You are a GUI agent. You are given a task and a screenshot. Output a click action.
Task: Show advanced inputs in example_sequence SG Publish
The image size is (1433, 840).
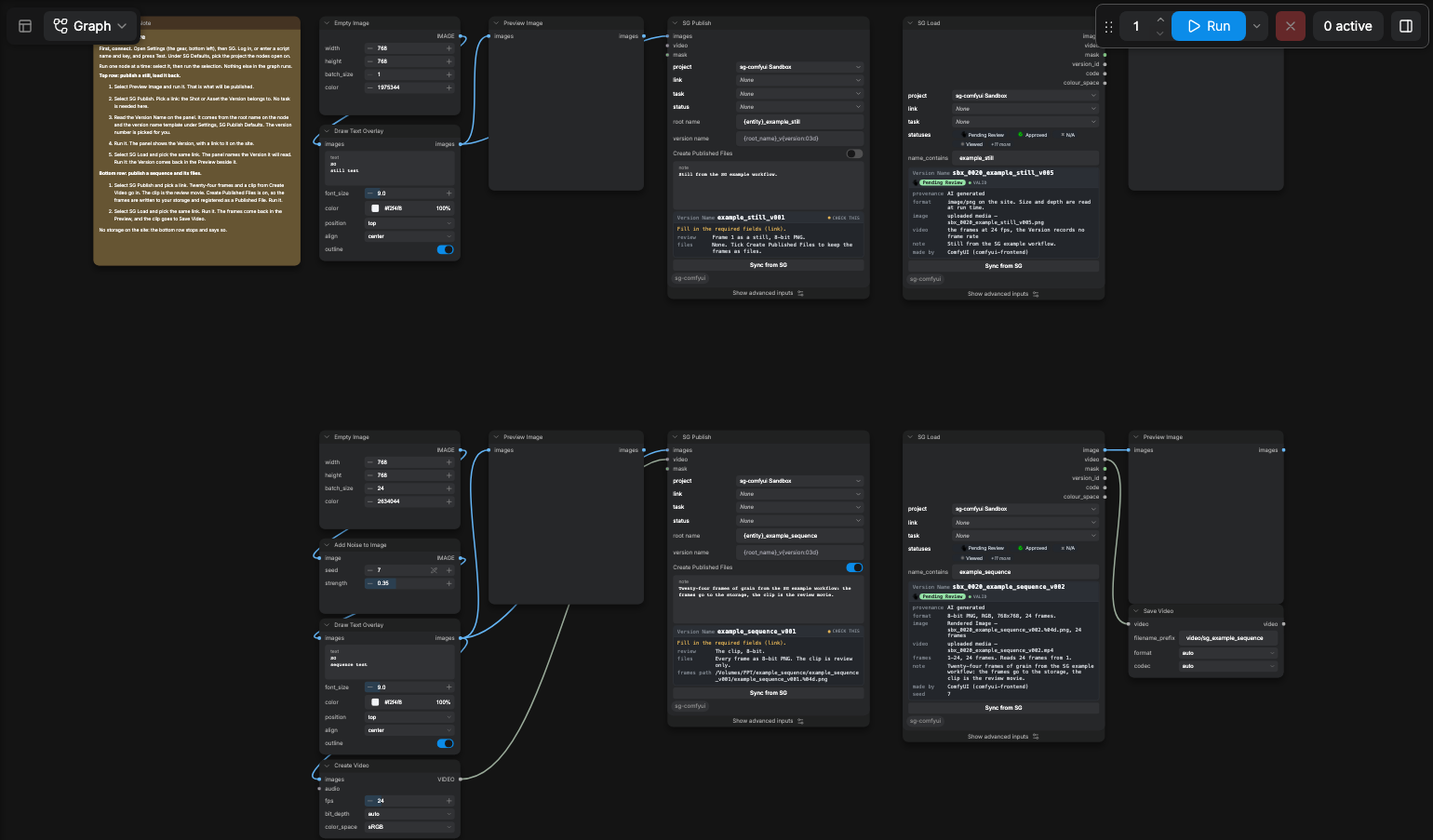[768, 721]
